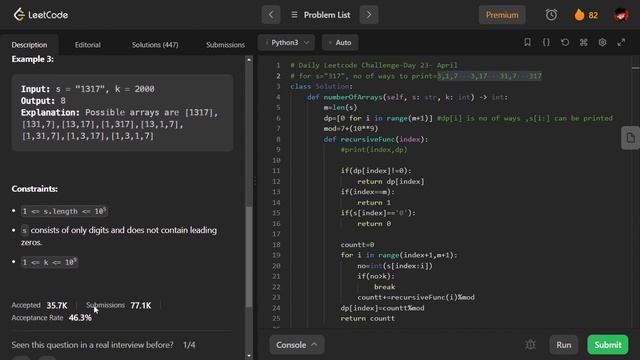Image resolution: width=640 pixels, height=360 pixels.
Task: Click line number 18 in gutter
Action: point(276,244)
